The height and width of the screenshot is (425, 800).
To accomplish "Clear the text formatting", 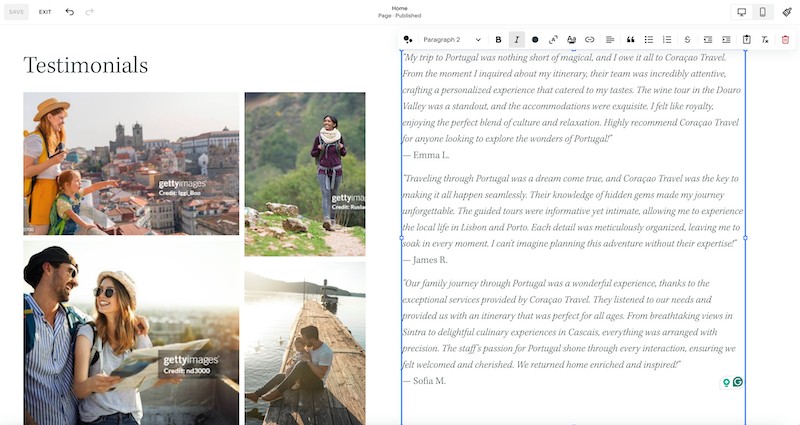I will click(765, 39).
